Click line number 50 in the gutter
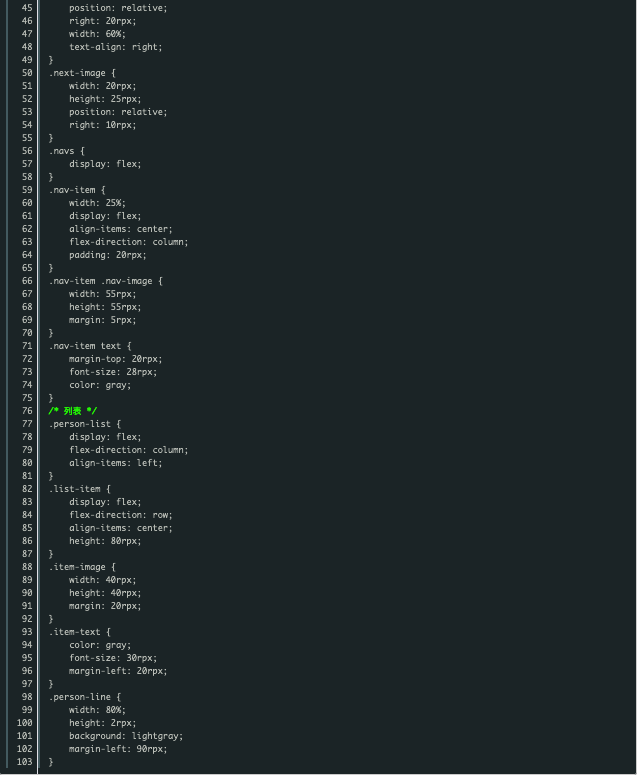This screenshot has width=637, height=775. coord(27,73)
